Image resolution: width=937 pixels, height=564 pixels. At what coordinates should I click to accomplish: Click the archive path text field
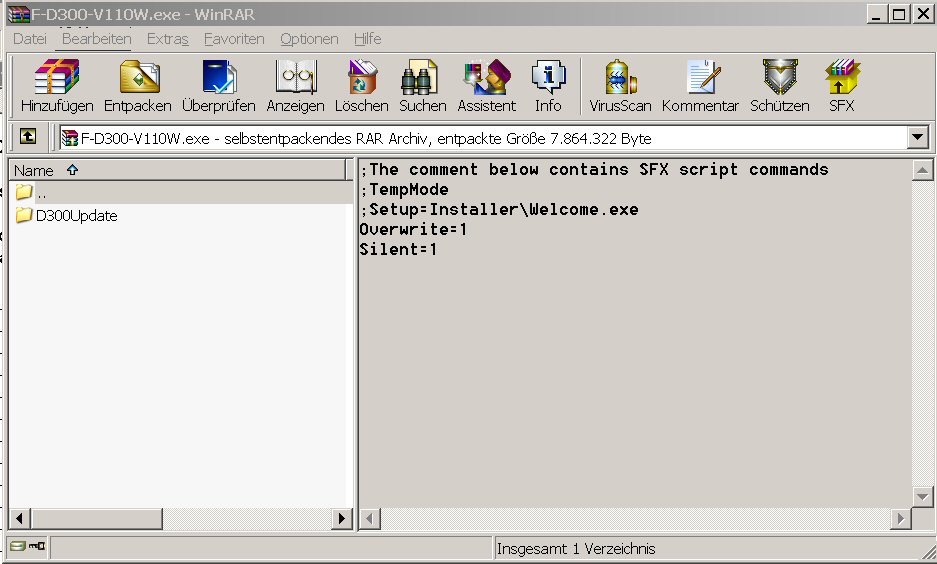click(x=482, y=138)
